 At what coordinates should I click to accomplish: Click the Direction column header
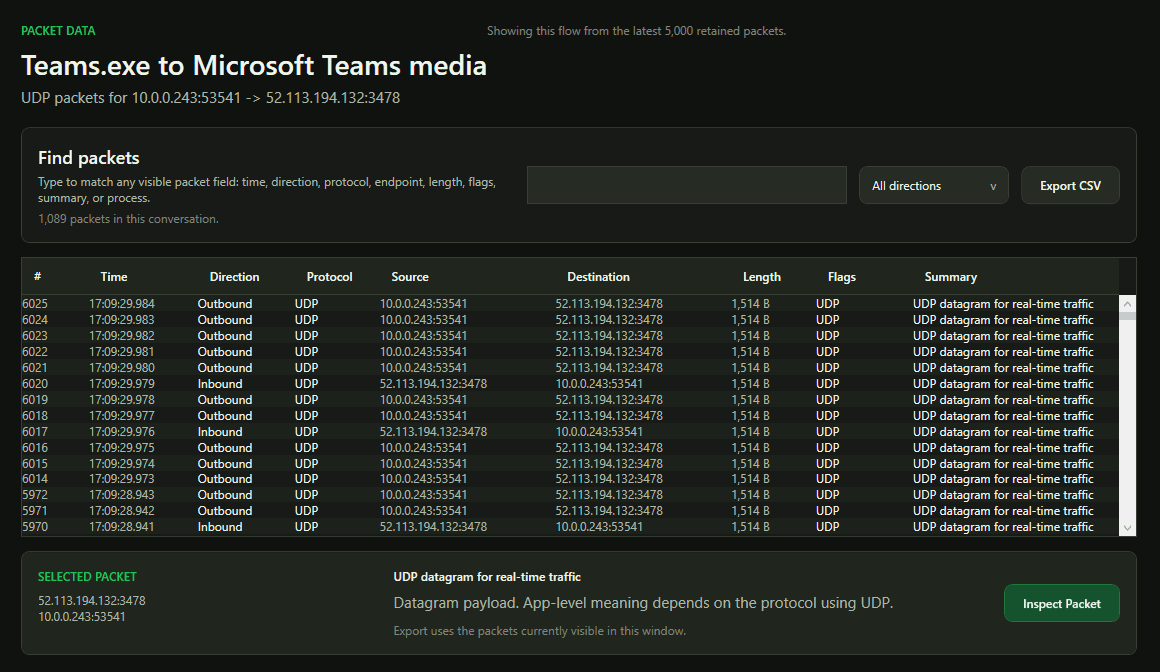click(235, 276)
